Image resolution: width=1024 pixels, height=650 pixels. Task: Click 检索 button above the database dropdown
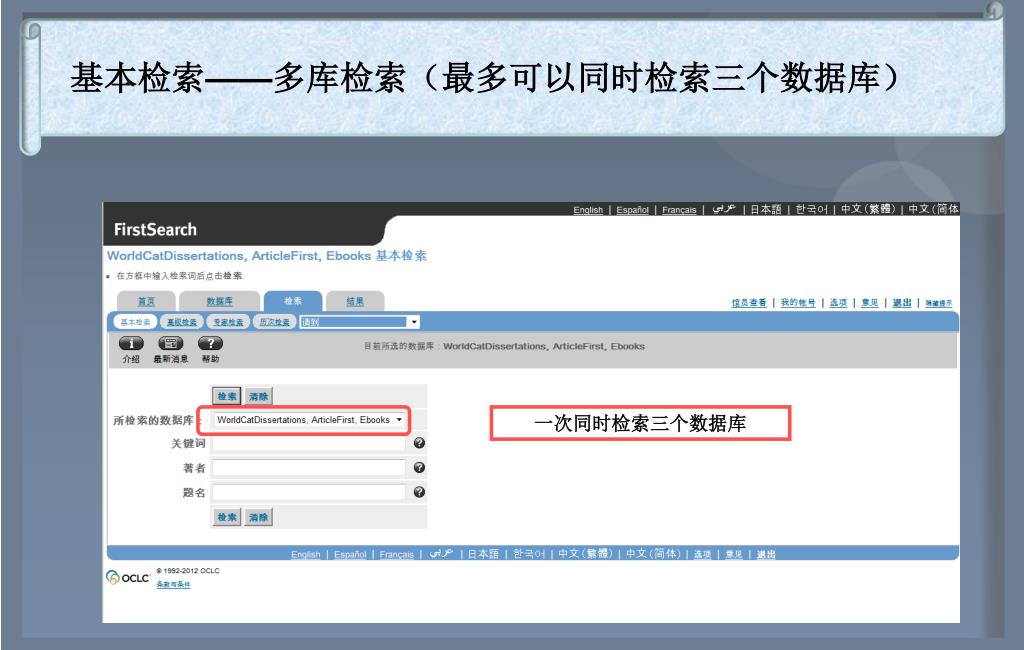point(227,396)
